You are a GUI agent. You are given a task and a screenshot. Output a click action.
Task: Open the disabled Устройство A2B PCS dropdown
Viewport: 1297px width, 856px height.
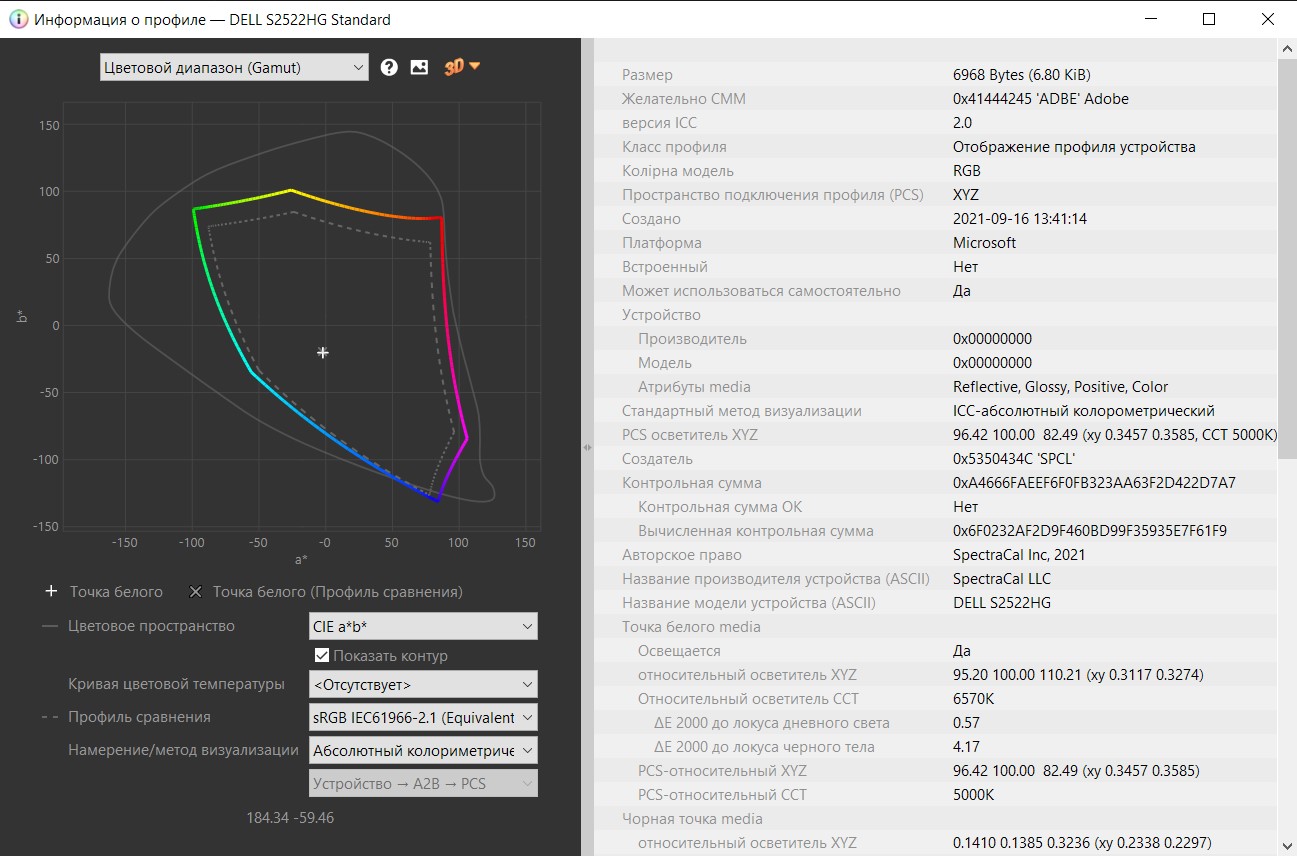coord(423,783)
